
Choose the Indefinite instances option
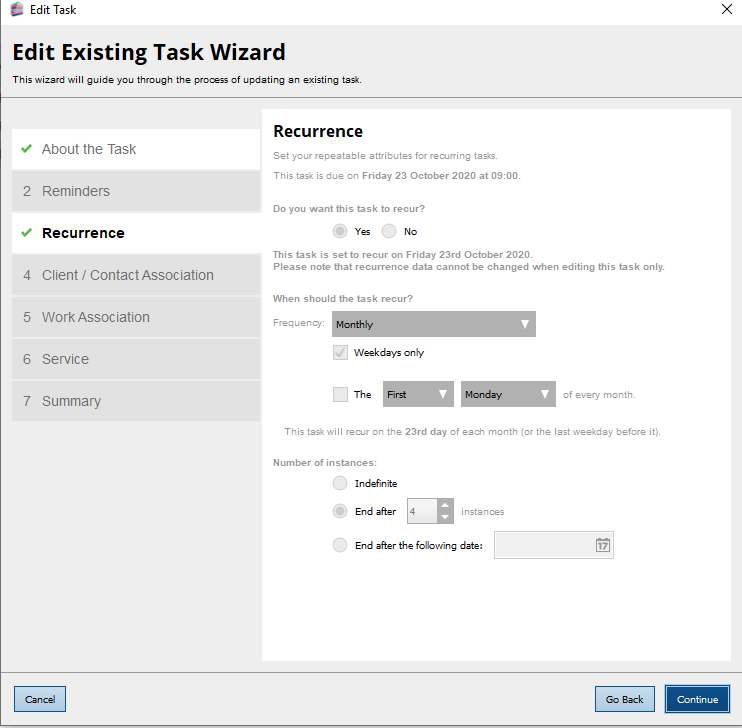pos(341,483)
